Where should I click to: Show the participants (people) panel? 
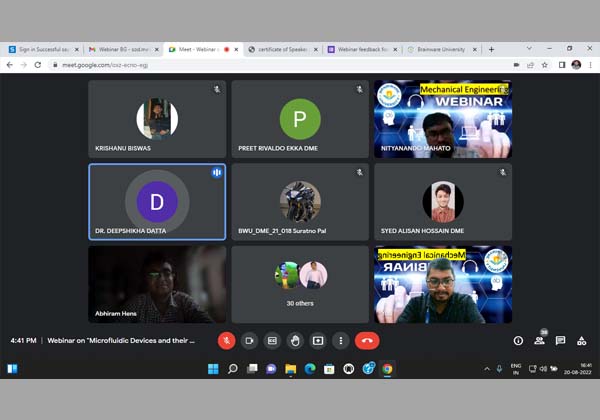539,341
